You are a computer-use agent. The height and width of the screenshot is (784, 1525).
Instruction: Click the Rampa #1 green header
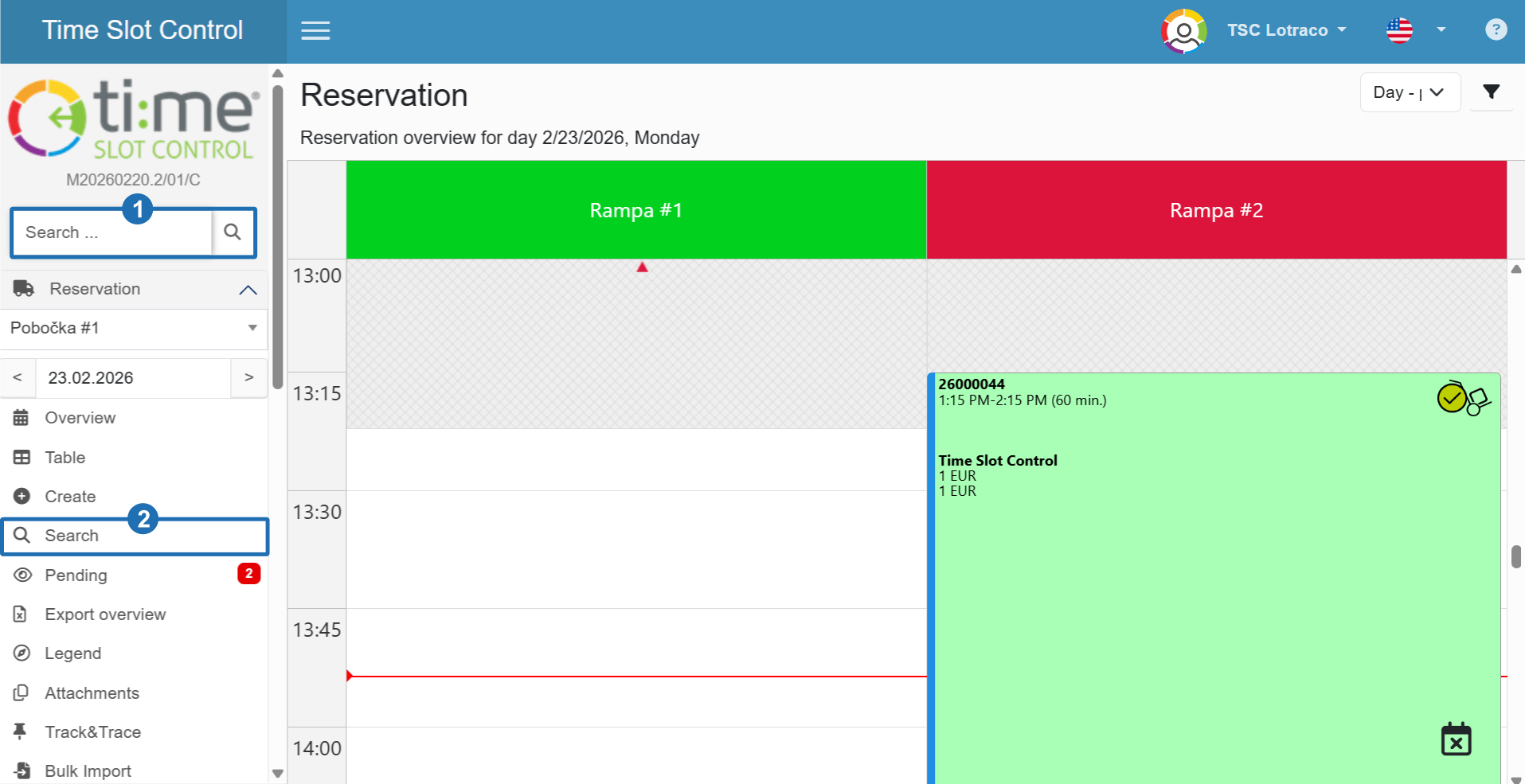pyautogui.click(x=635, y=210)
